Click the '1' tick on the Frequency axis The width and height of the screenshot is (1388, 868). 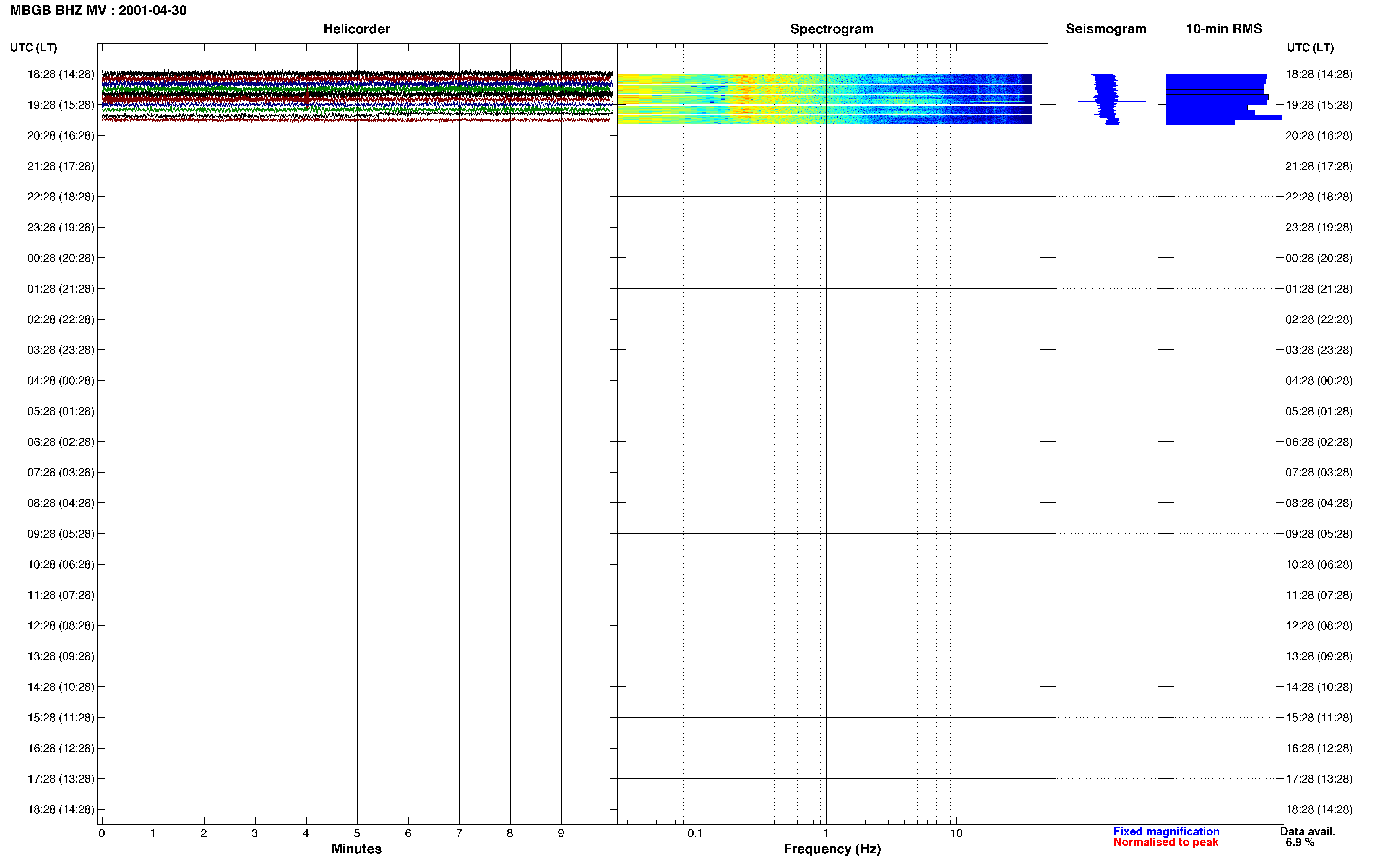click(x=826, y=833)
